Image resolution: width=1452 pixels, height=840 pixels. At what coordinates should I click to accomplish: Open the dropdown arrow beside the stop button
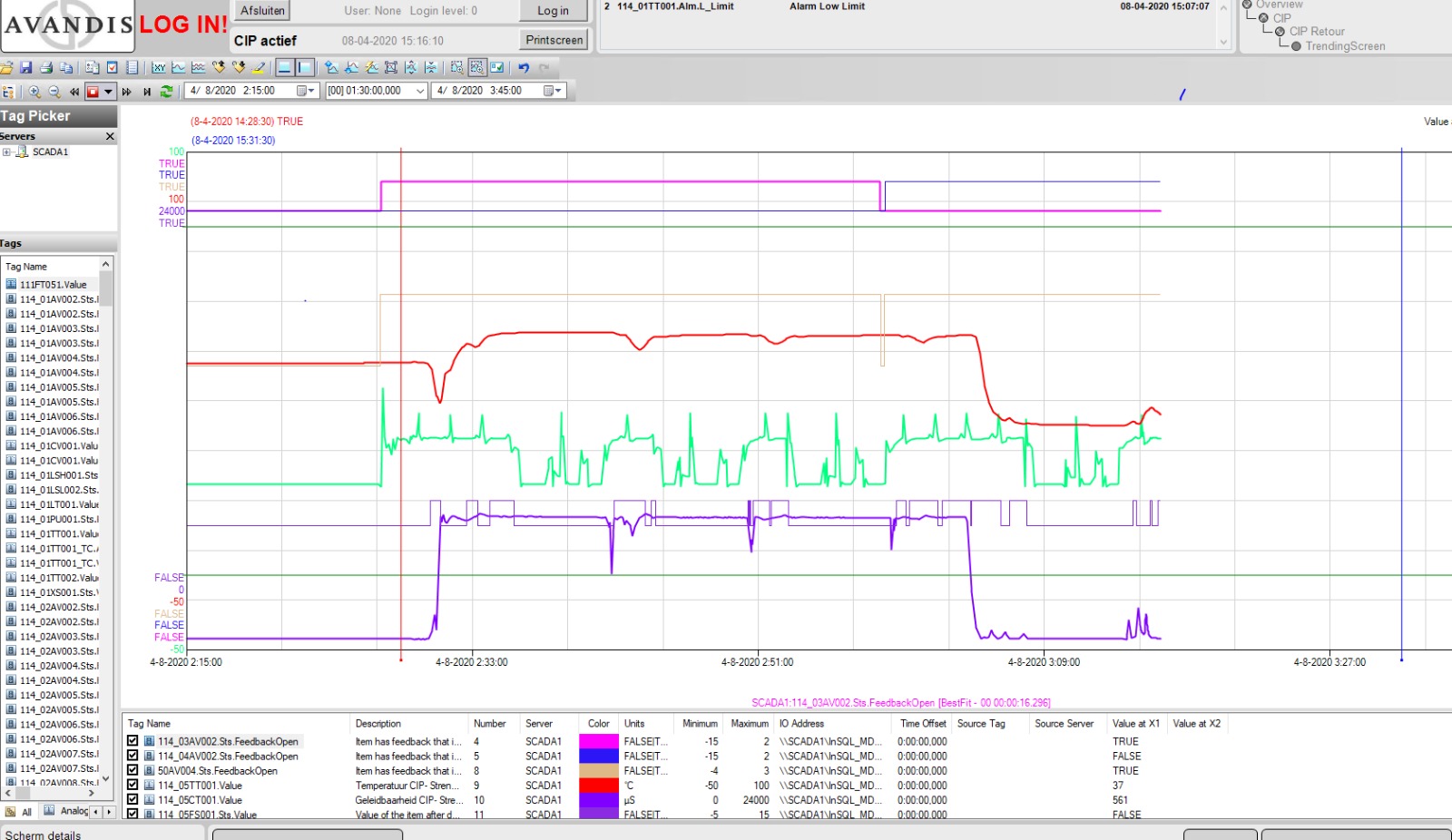[x=108, y=92]
